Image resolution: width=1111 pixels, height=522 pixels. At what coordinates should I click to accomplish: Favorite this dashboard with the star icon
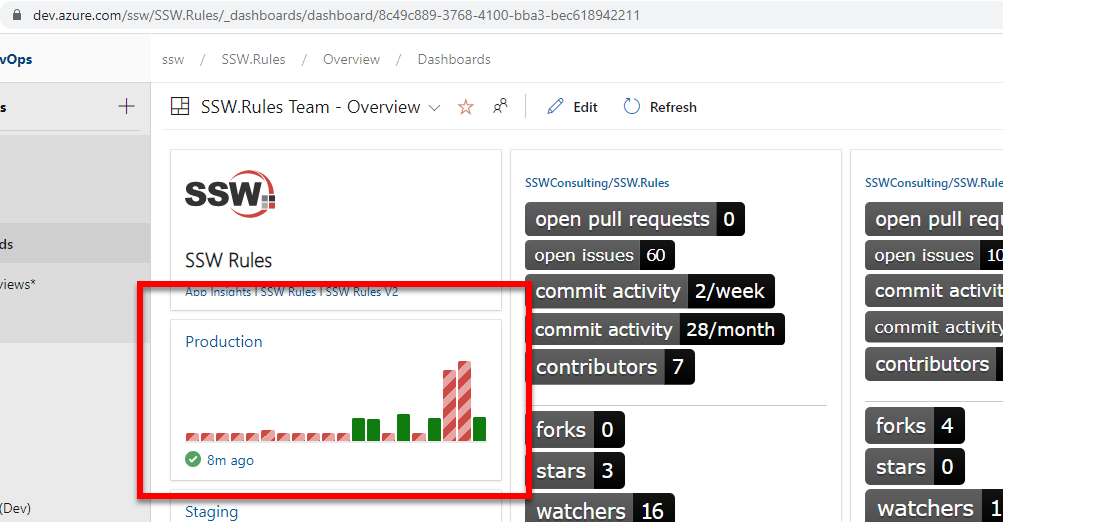click(x=466, y=107)
